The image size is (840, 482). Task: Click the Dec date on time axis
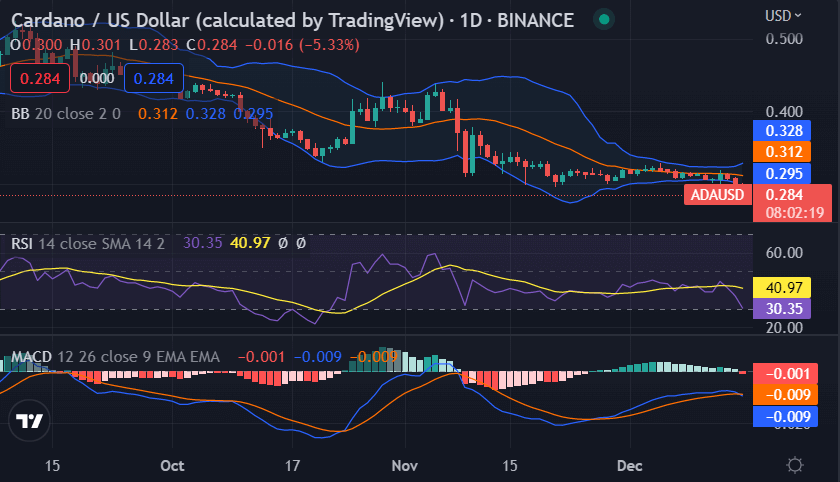629,465
